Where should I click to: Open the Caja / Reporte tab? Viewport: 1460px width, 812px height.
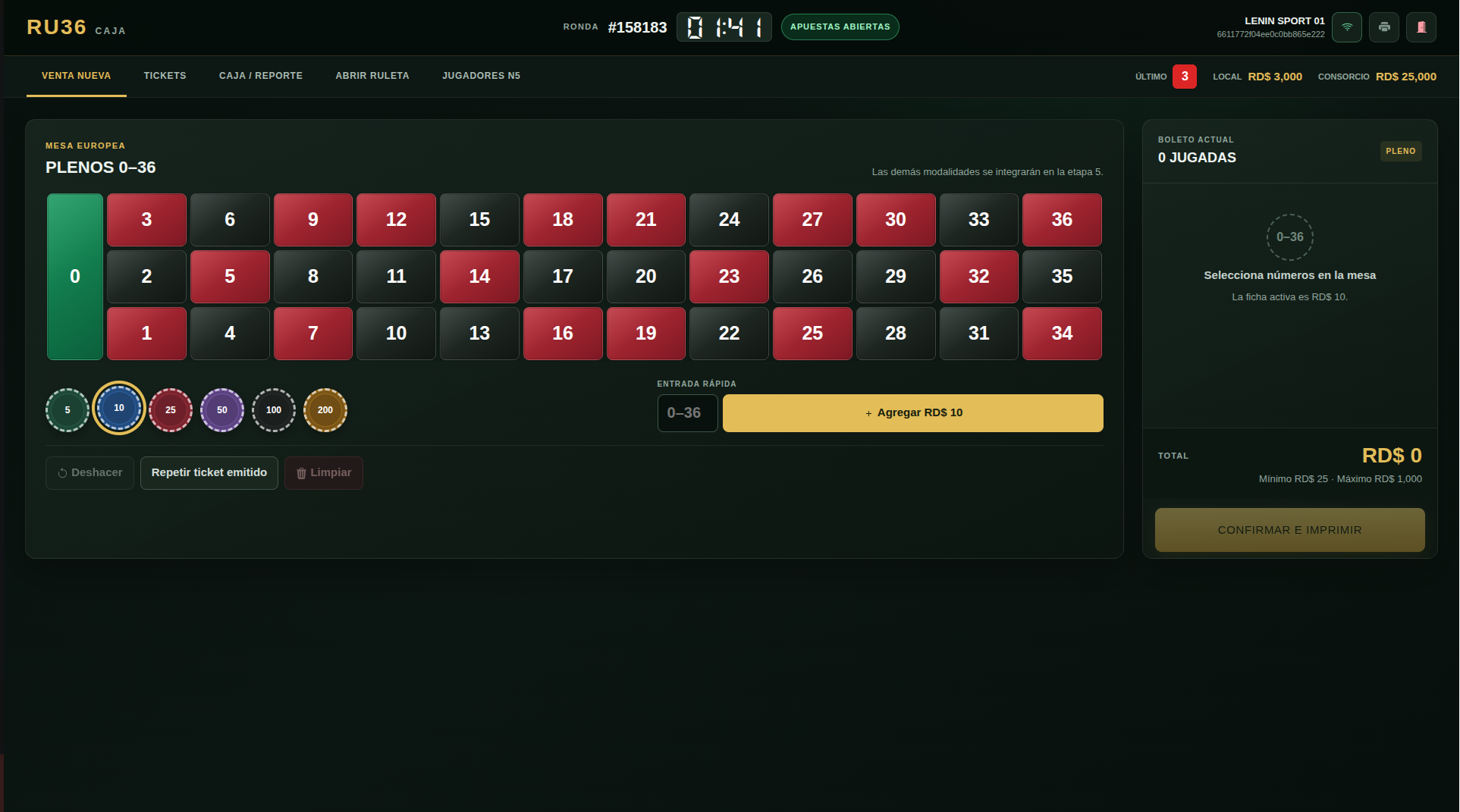pyautogui.click(x=261, y=76)
